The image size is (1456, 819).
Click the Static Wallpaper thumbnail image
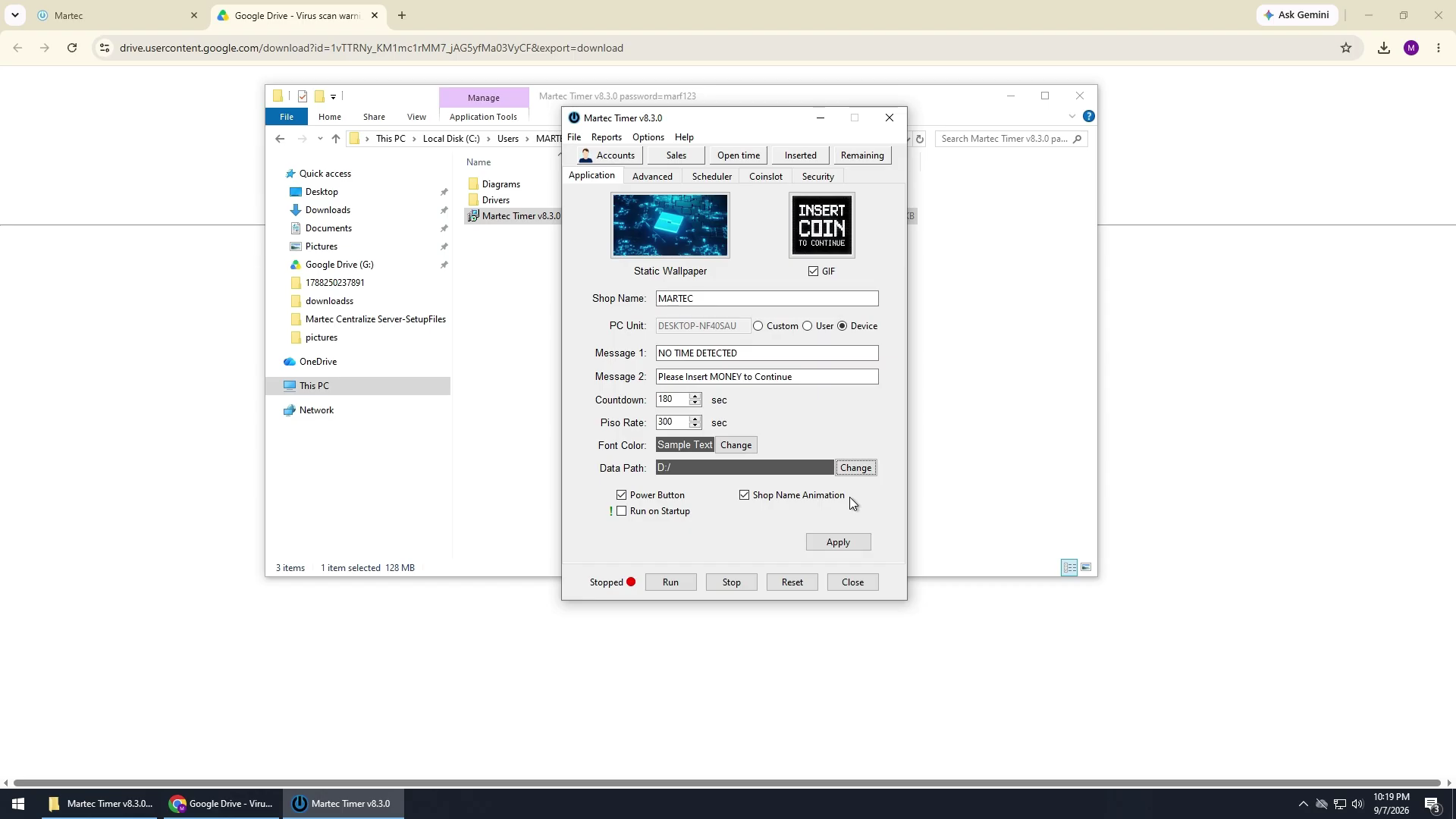[670, 225]
